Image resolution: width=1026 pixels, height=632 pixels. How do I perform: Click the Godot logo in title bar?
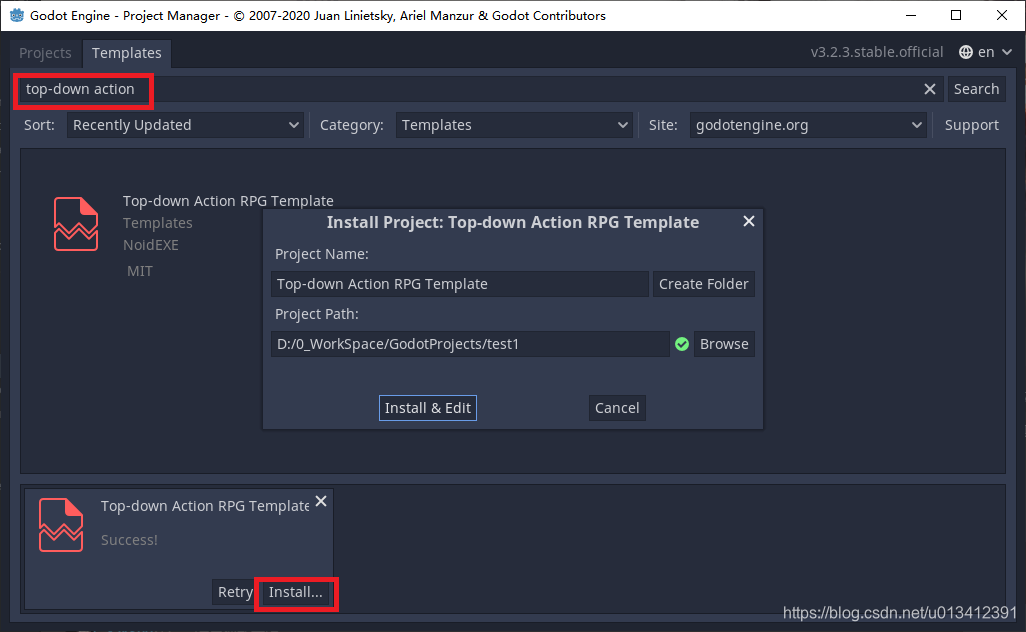16,15
